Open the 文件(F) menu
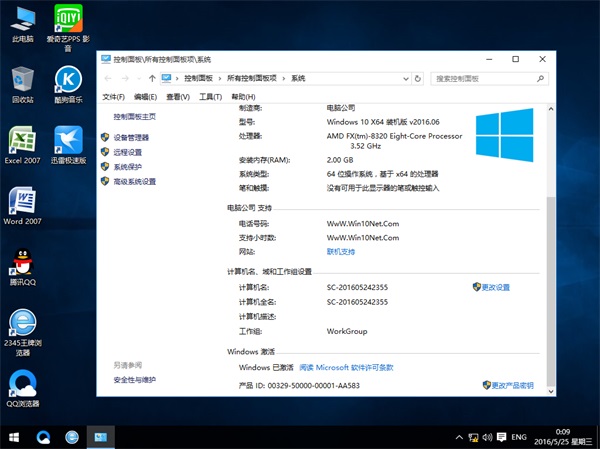Image resolution: width=600 pixels, height=449 pixels. tap(113, 97)
